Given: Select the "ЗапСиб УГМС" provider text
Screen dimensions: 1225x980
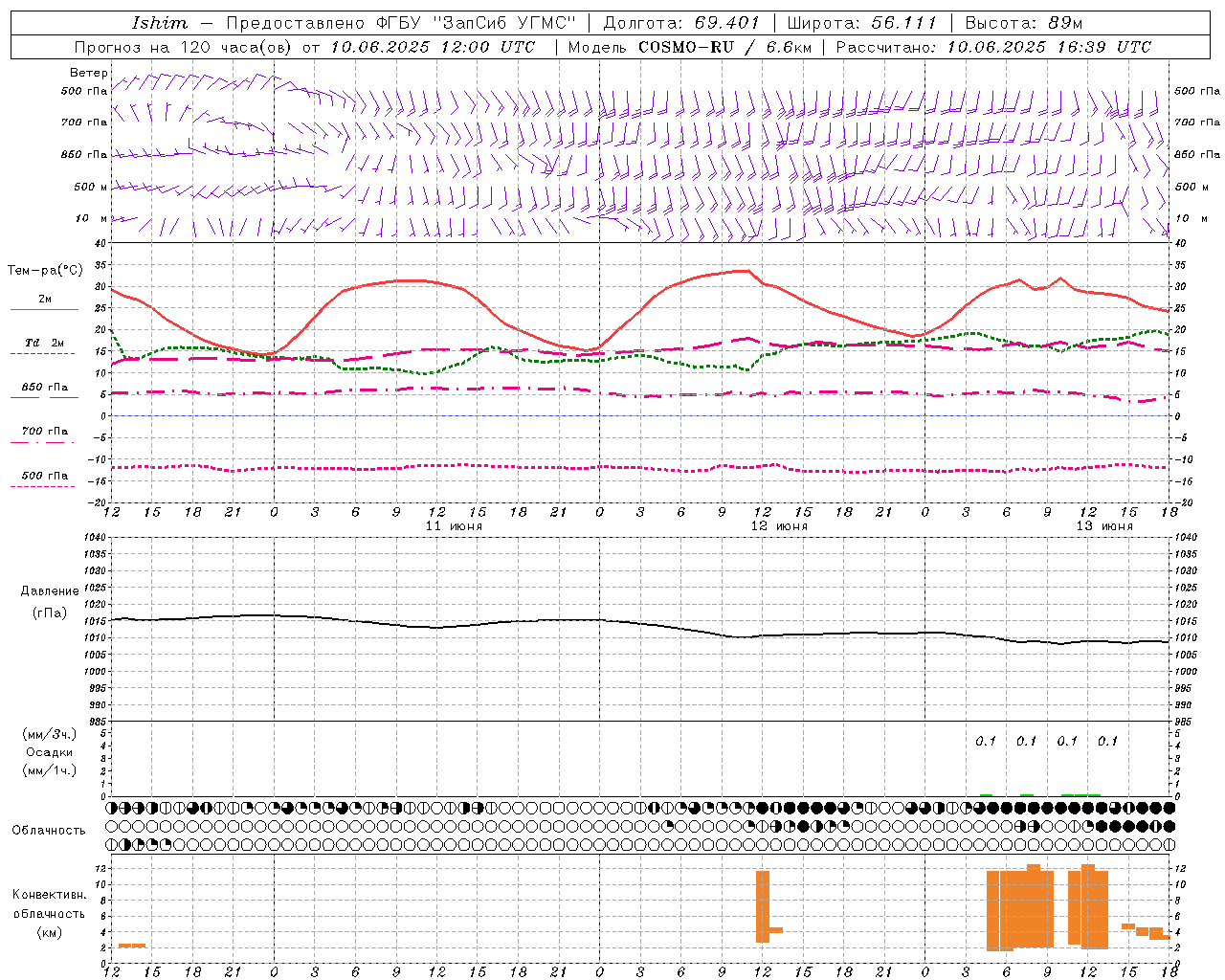Looking at the screenshot, I should [x=505, y=23].
